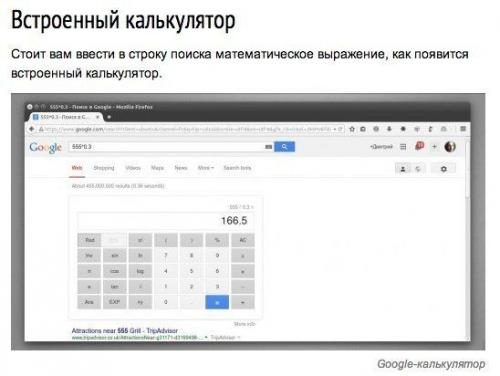The width and height of the screenshot is (500, 376).
Task: Open calculator More info link
Action: [x=245, y=324]
